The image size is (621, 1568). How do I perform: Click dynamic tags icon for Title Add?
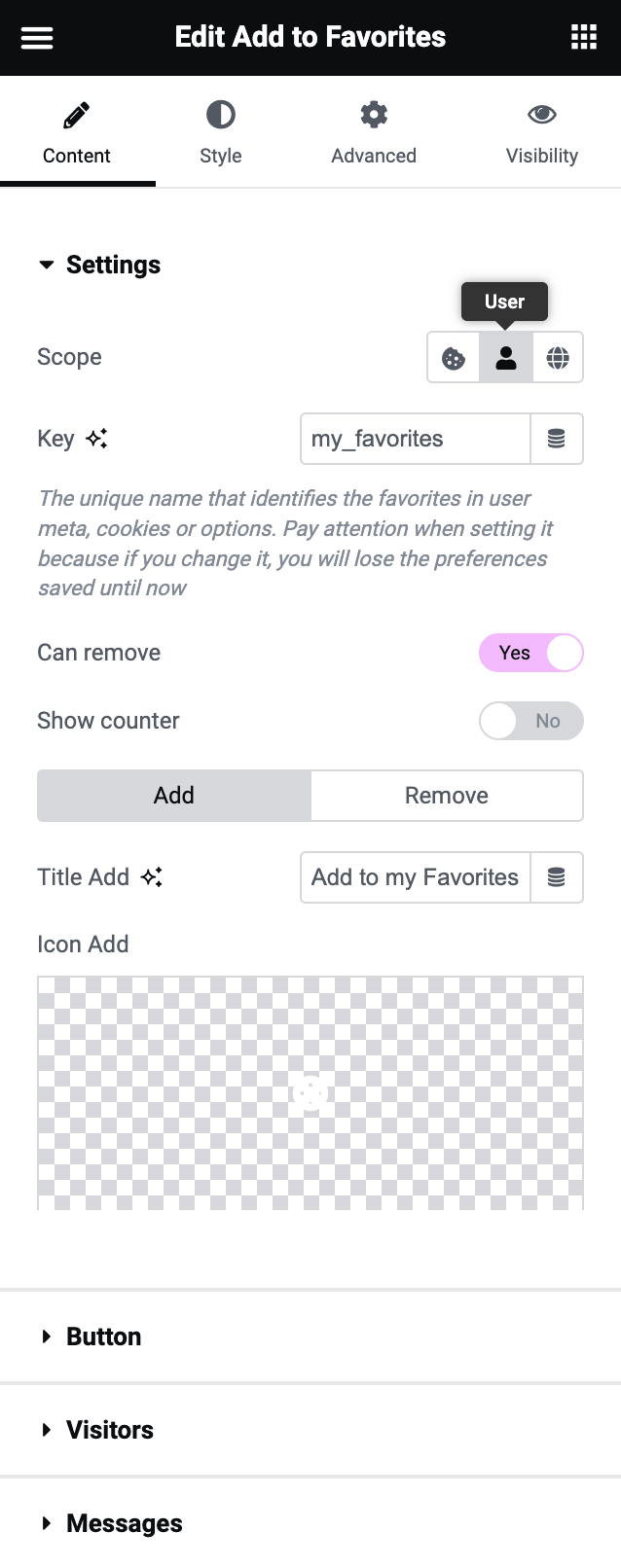pyautogui.click(x=557, y=877)
